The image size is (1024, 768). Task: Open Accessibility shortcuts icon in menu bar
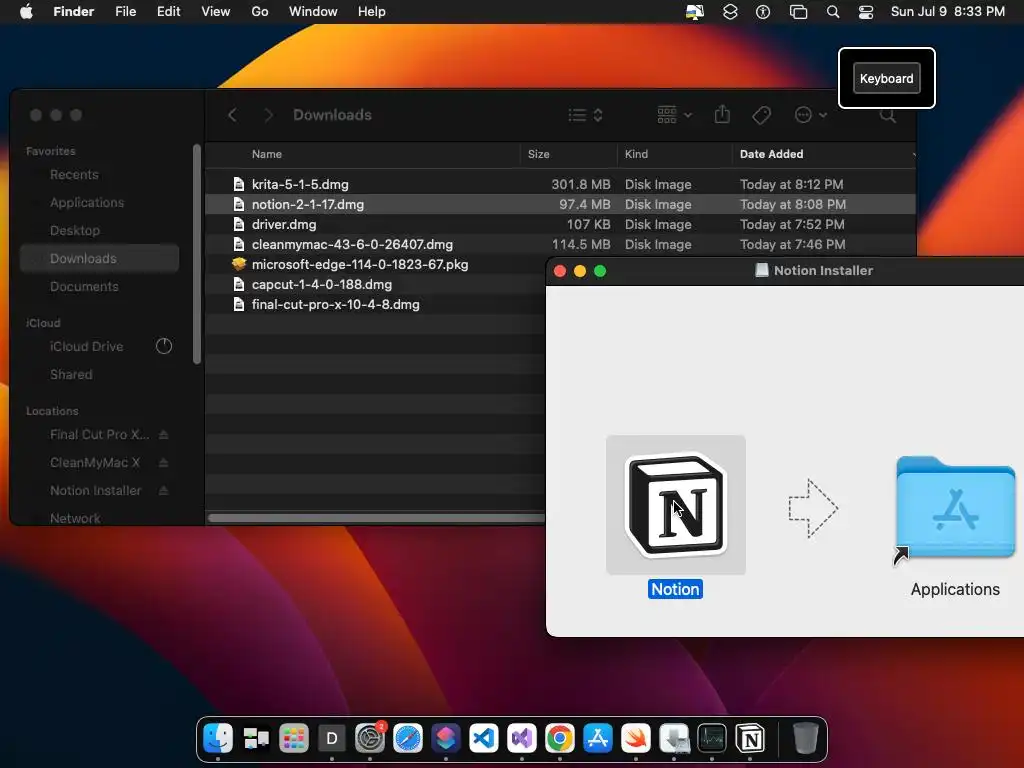click(x=763, y=12)
